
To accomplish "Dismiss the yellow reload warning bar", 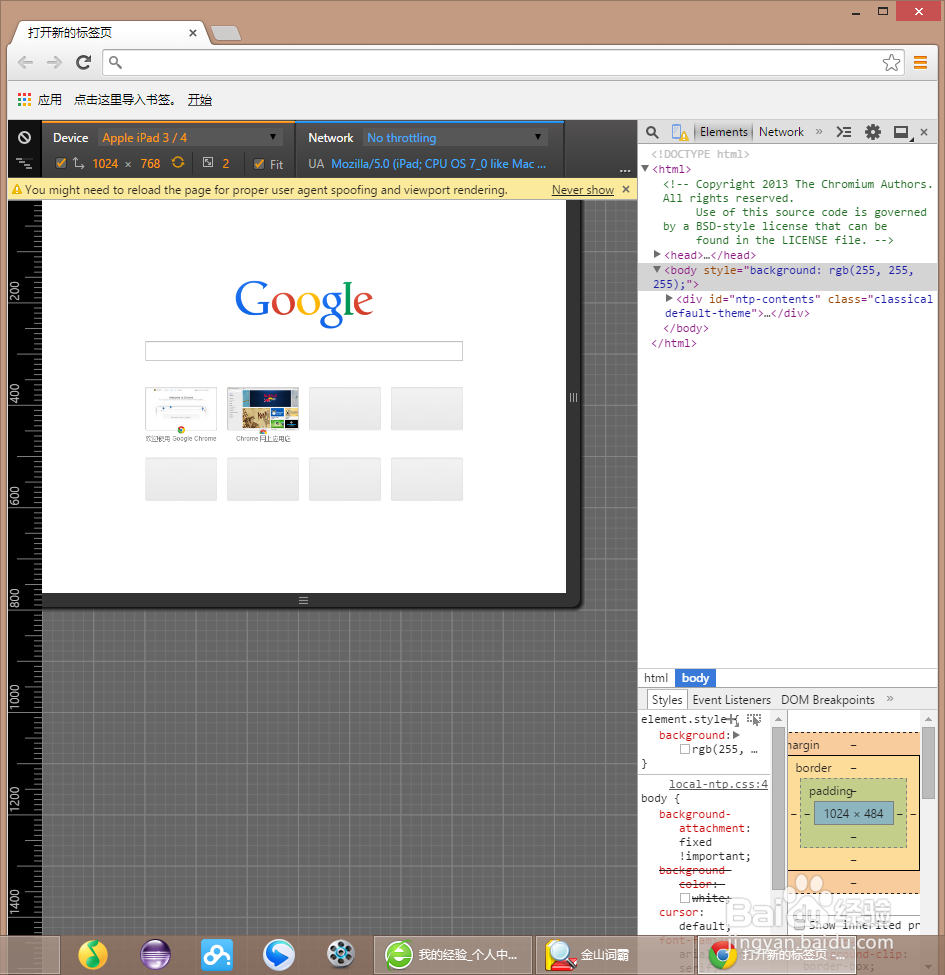I will [626, 189].
